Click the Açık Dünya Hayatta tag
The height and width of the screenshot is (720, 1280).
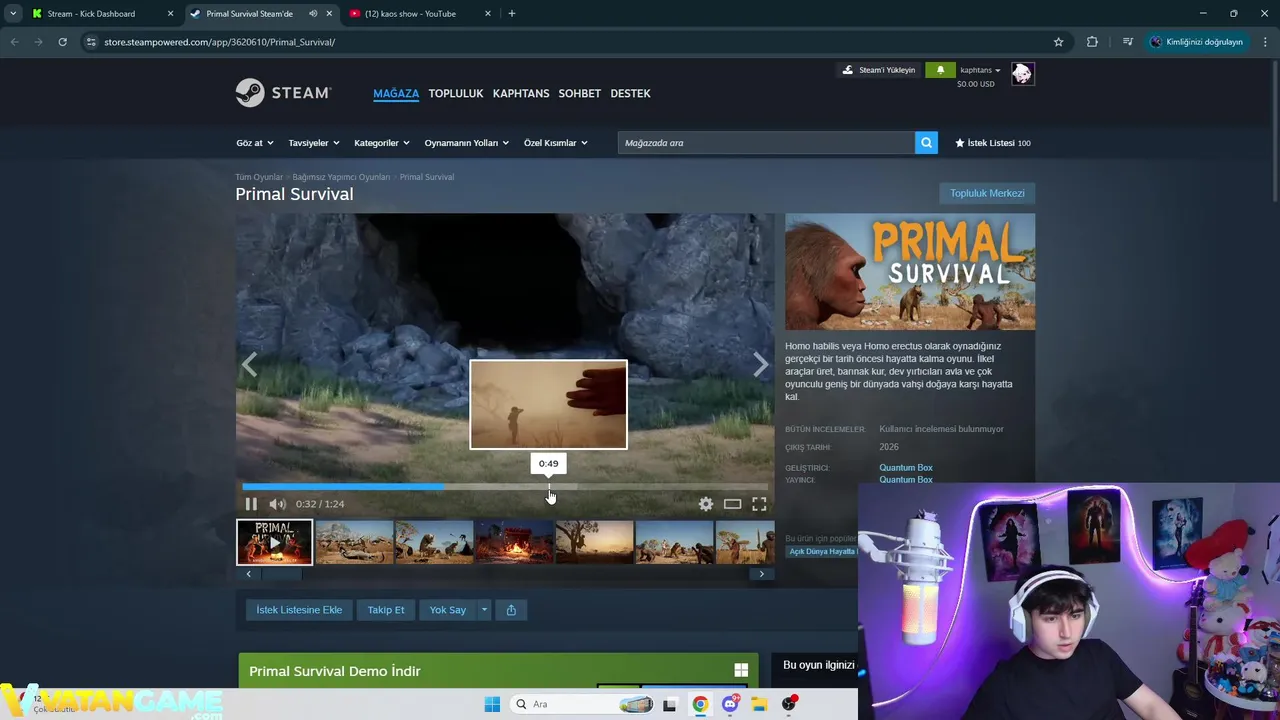[822, 551]
